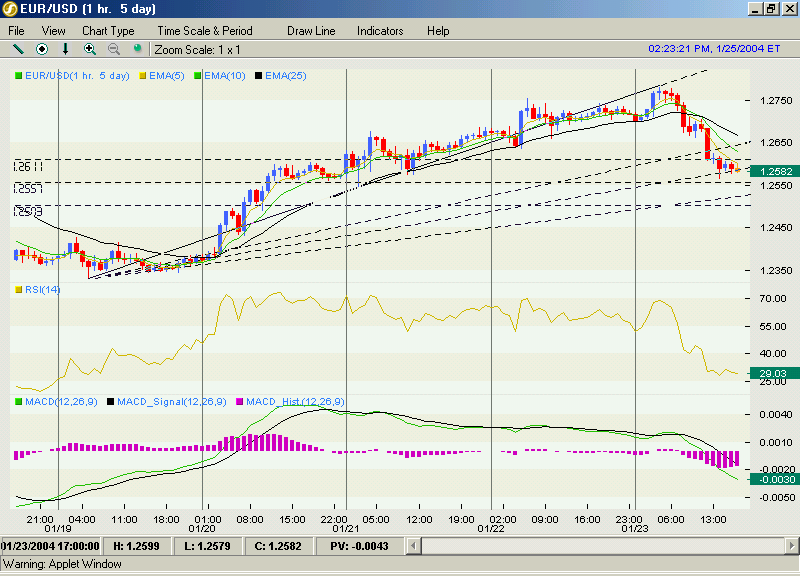Click the 01/21 date marker on time axis

click(x=346, y=529)
